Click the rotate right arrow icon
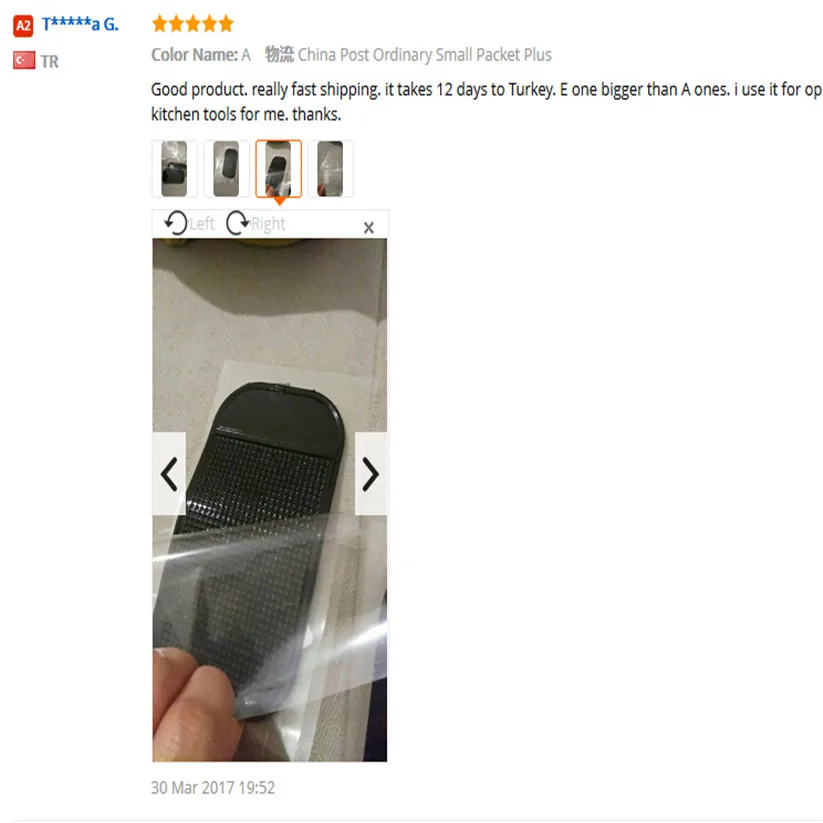The width and height of the screenshot is (823, 823). coord(237,223)
